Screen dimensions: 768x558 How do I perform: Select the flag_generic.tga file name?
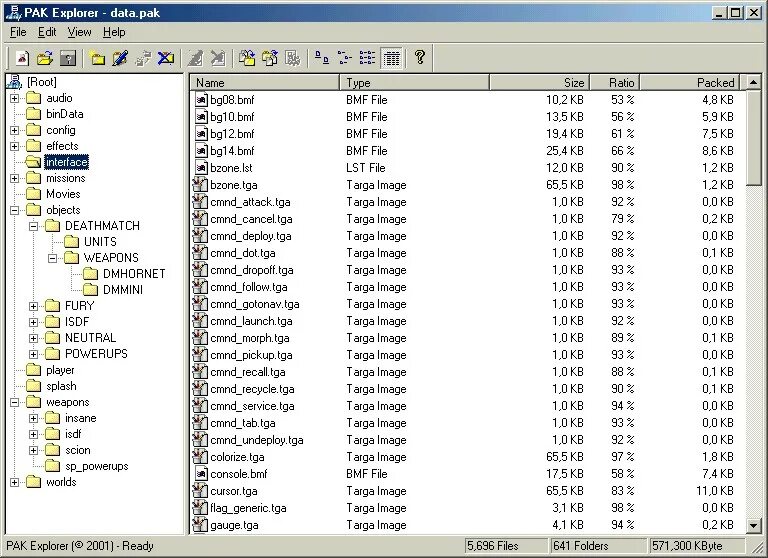point(248,508)
